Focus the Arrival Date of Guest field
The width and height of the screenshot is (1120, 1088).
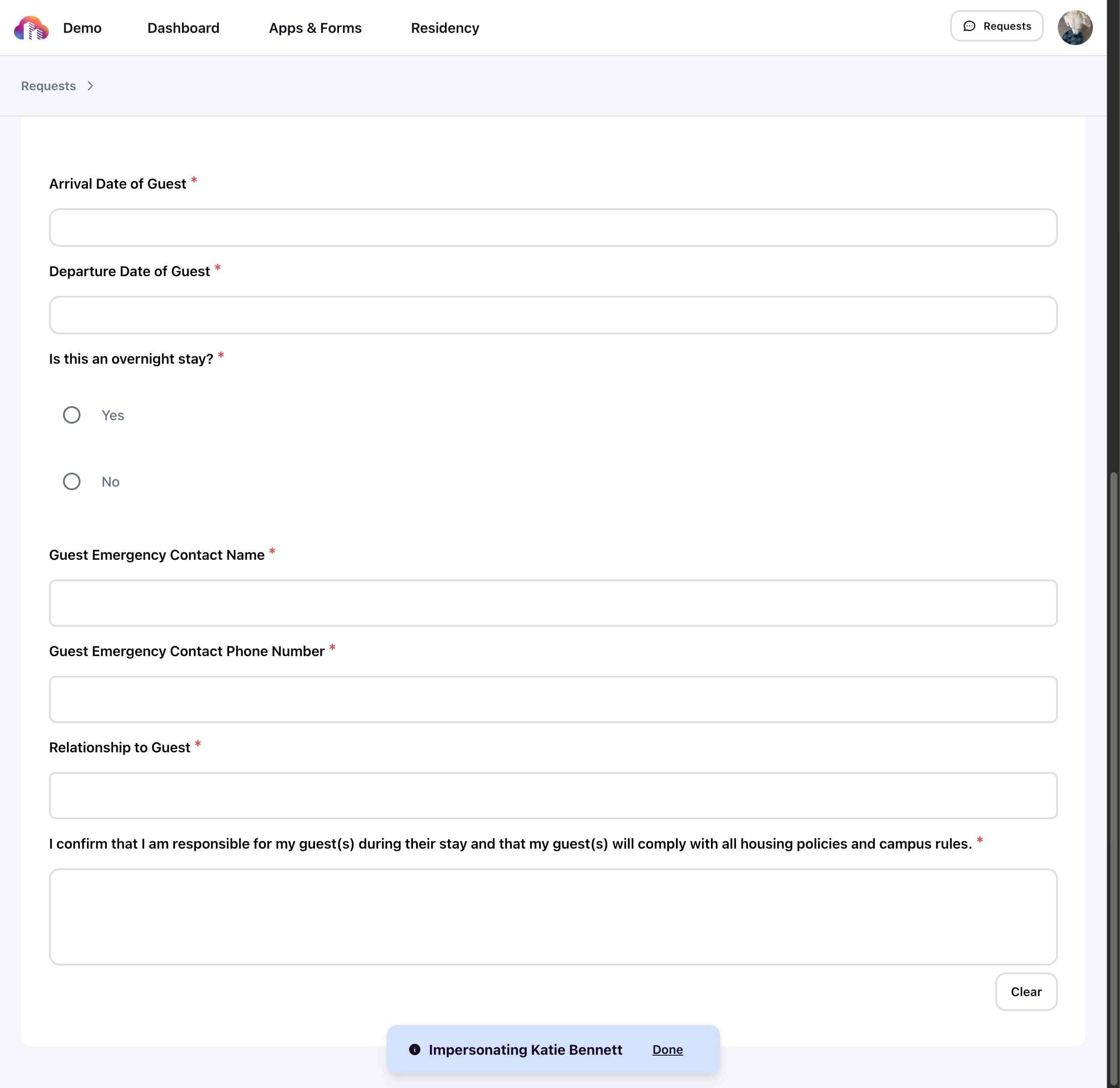click(x=553, y=228)
